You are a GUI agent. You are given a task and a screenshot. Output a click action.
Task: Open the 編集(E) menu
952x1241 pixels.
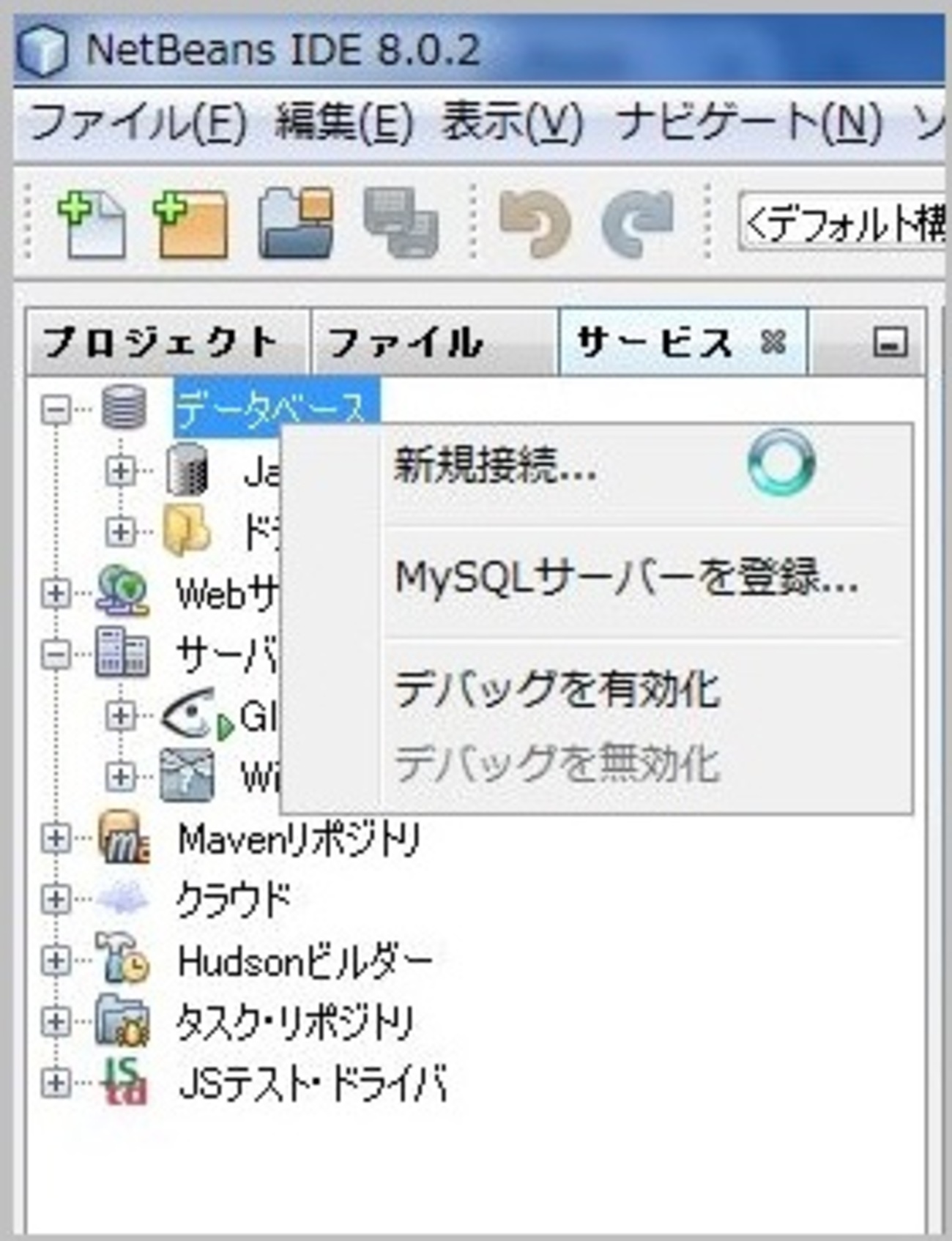click(344, 122)
